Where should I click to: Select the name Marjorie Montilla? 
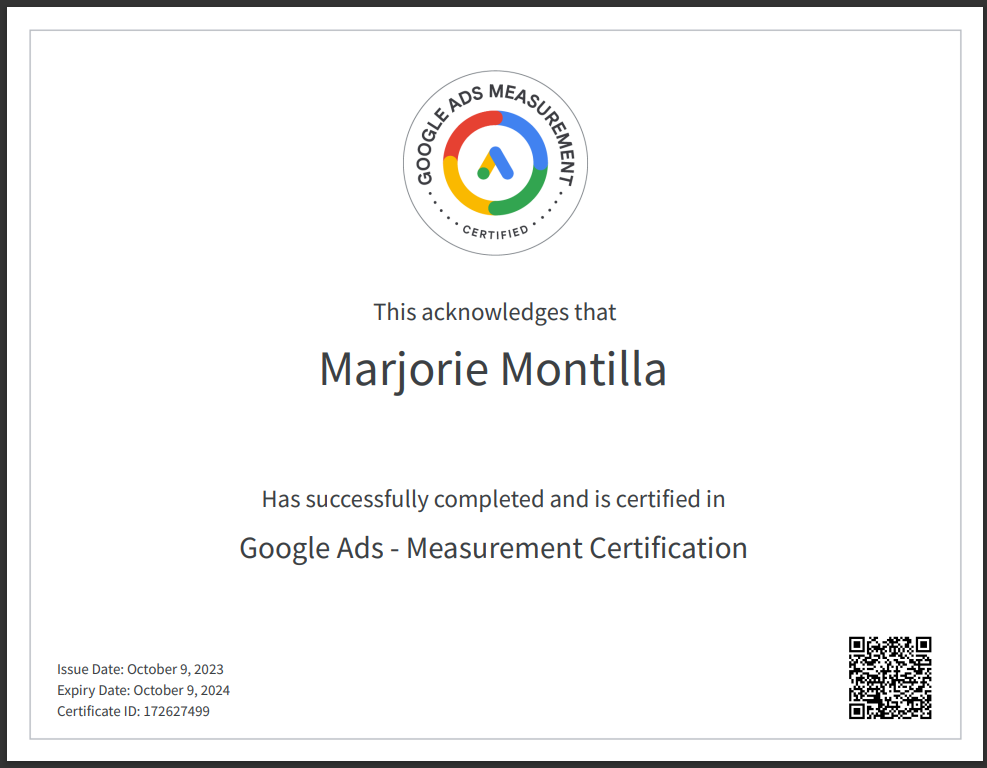click(x=493, y=369)
